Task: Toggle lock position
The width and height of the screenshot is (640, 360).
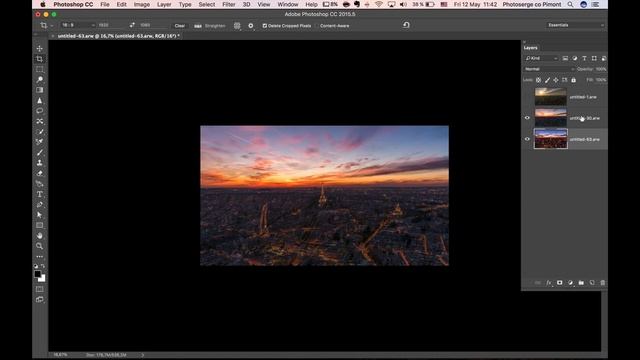Action: (556, 80)
